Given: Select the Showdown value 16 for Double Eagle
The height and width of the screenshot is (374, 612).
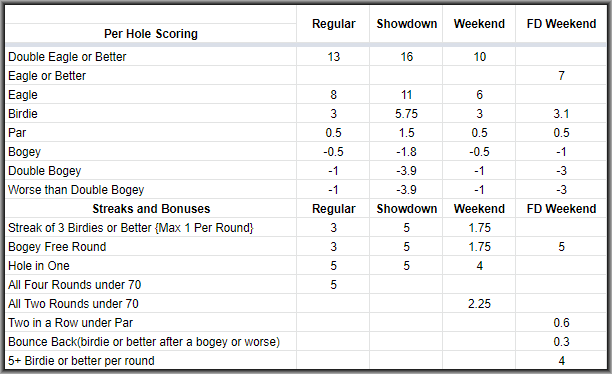Looking at the screenshot, I should tap(406, 57).
